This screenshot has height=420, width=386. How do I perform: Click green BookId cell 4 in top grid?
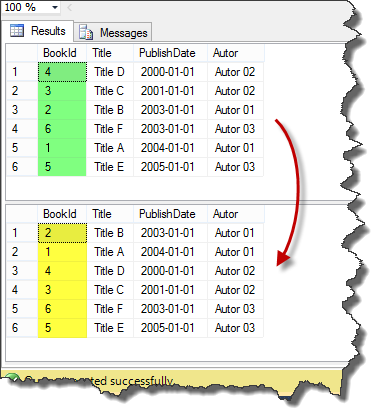point(62,72)
